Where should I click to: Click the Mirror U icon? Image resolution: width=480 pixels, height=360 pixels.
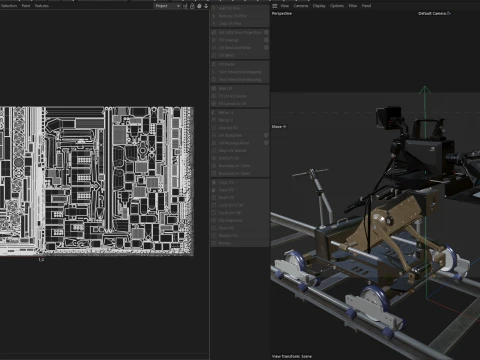coord(214,113)
